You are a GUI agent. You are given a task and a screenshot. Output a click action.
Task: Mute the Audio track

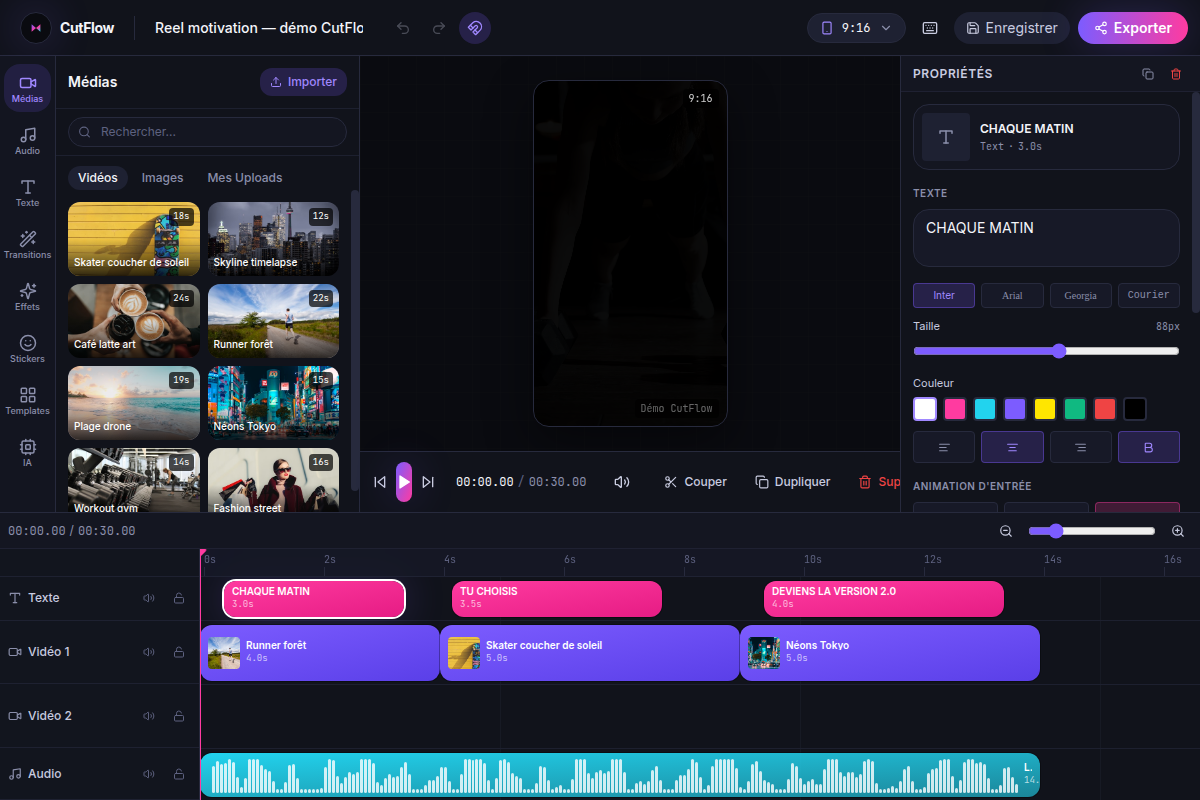click(x=149, y=774)
